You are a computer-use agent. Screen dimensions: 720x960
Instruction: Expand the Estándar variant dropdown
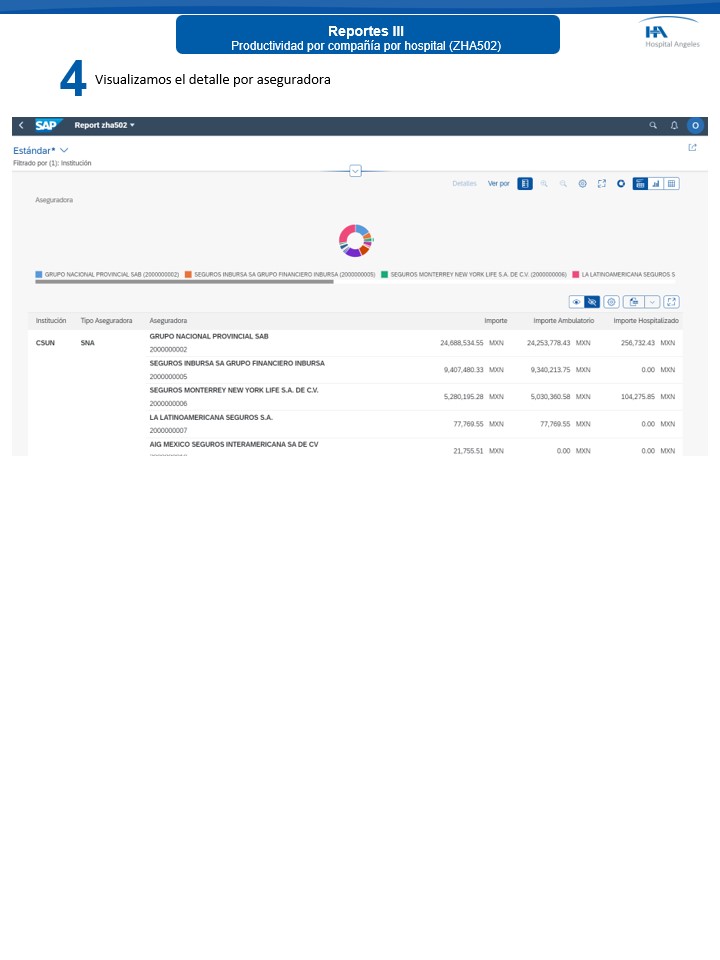(x=64, y=150)
